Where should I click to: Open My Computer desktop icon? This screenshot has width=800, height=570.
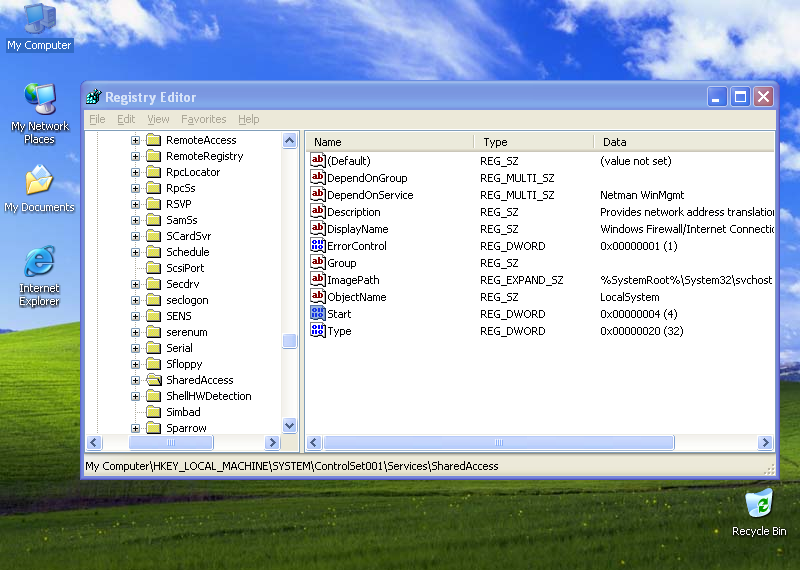pyautogui.click(x=39, y=27)
